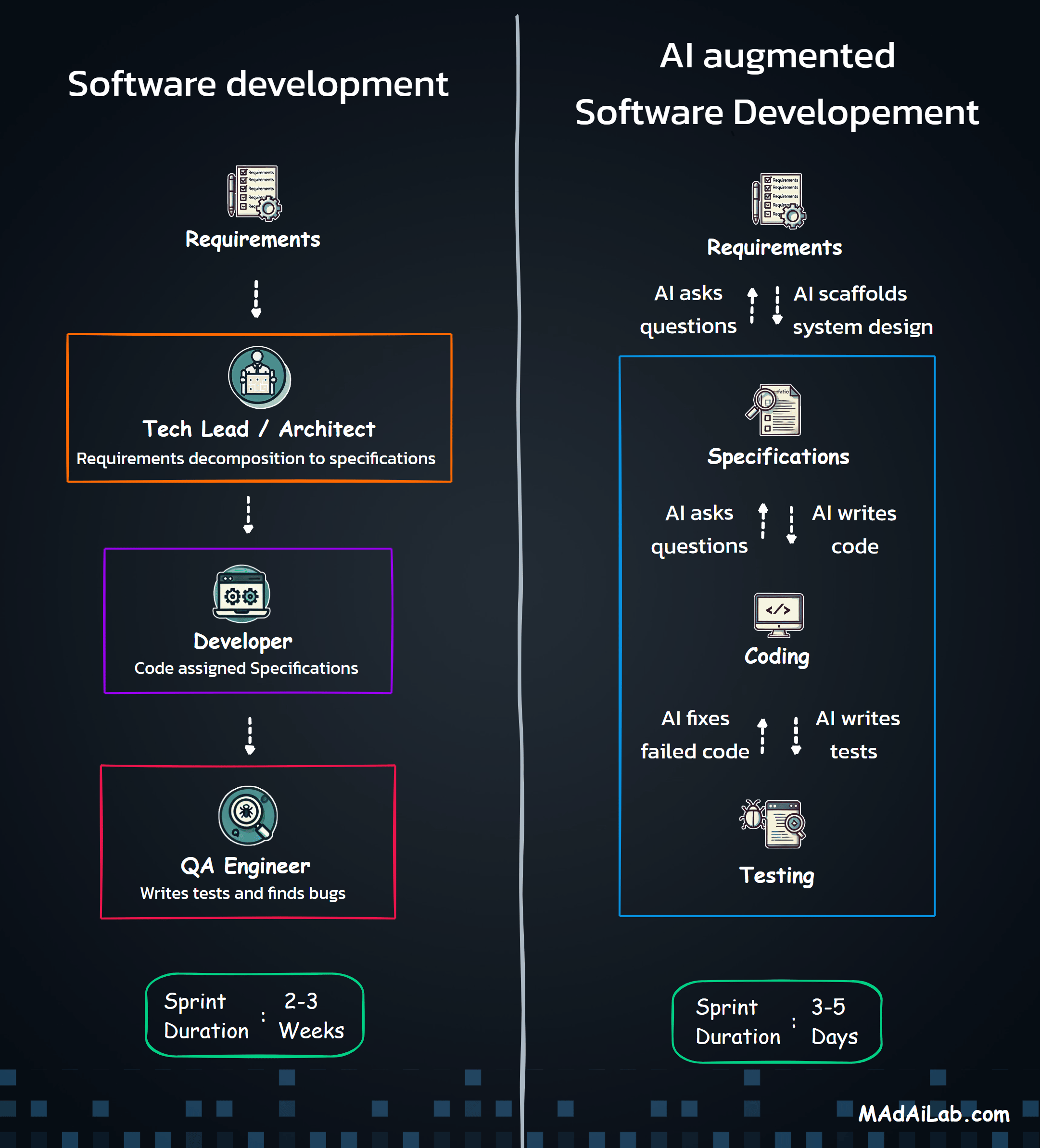
Task: Toggle the 'AI writes tests' arrow near Testing
Action: 796,734
